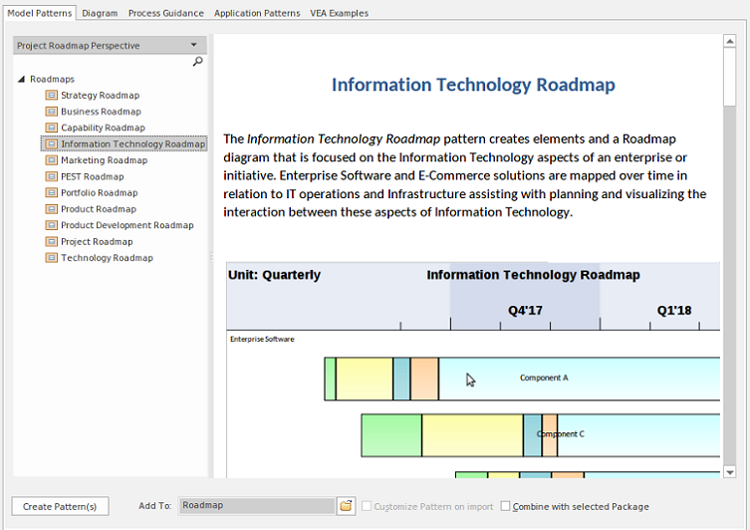This screenshot has height=530, width=750.
Task: Click the search magnifier icon
Action: (197, 62)
